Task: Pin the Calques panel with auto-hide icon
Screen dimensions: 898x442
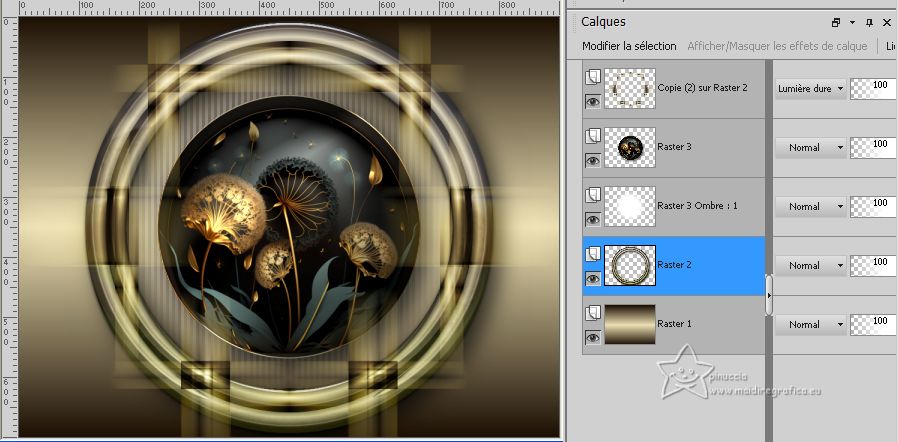Action: [869, 23]
